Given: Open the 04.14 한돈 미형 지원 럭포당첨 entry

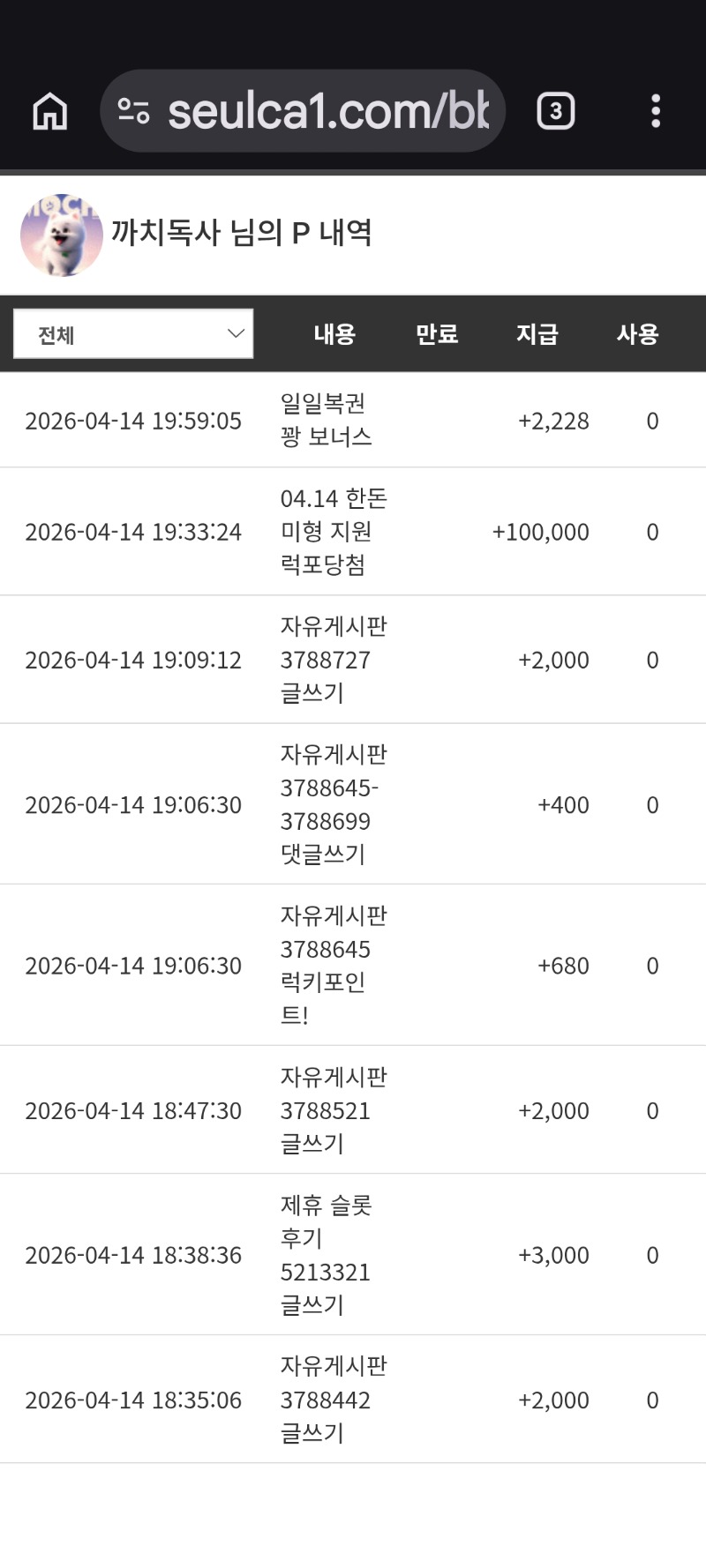Looking at the screenshot, I should (333, 532).
